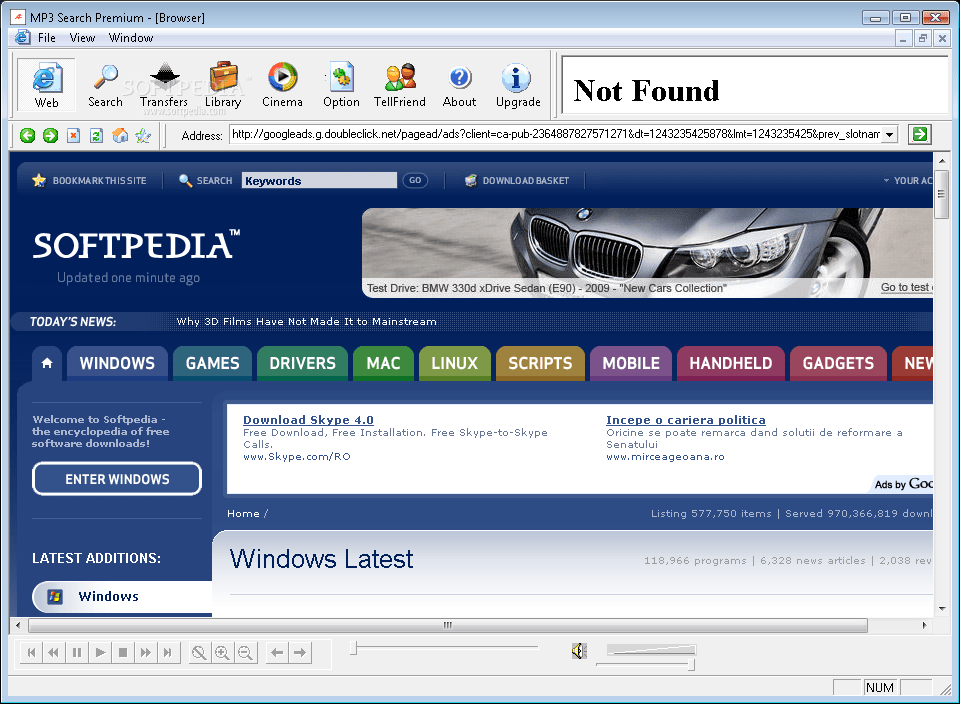Switch to the GAMES tab on Softpedia
The height and width of the screenshot is (704, 960).
tap(212, 363)
